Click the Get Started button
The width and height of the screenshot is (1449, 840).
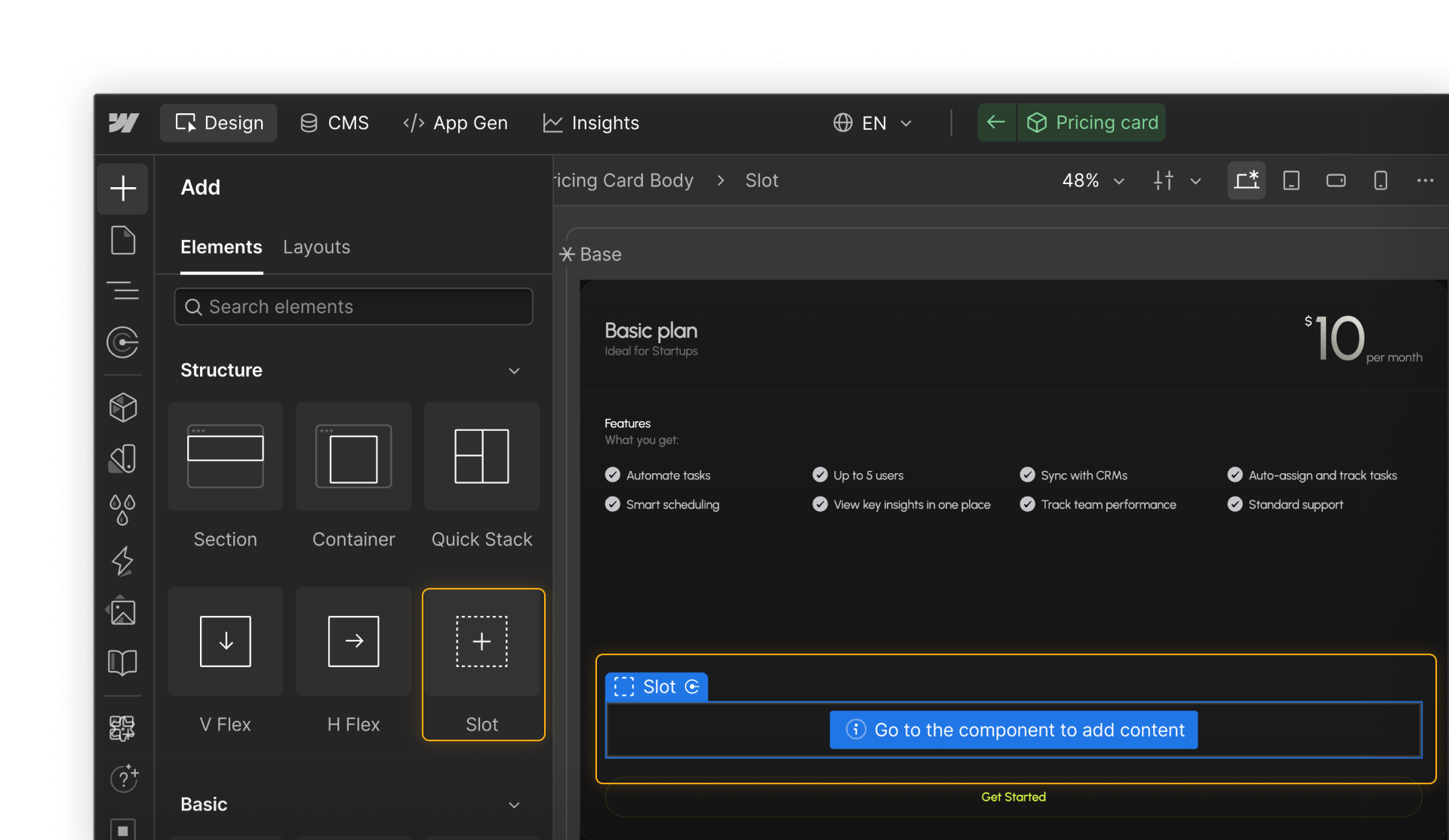click(1013, 796)
